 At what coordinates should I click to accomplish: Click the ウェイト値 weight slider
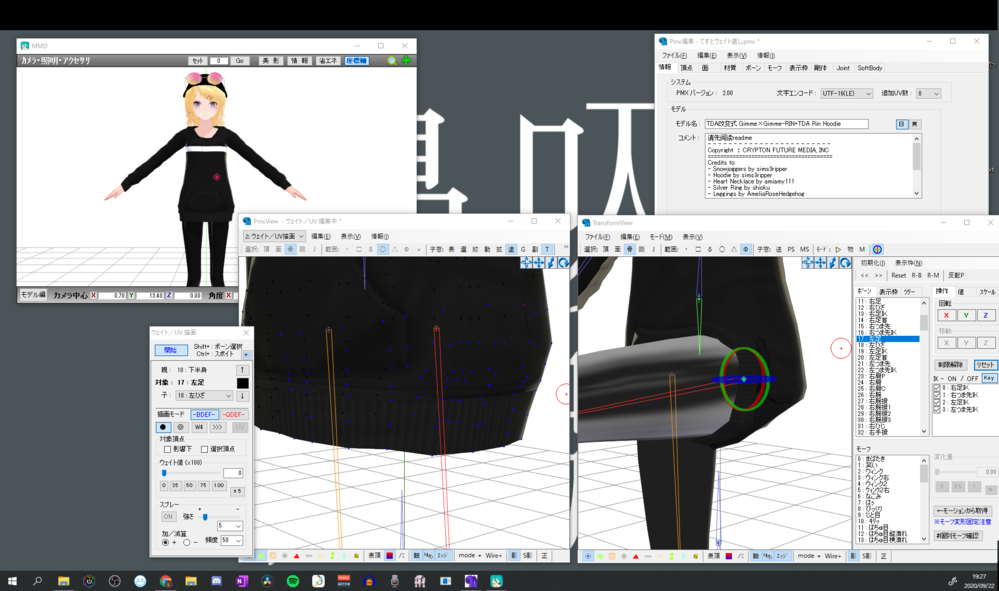click(x=189, y=473)
